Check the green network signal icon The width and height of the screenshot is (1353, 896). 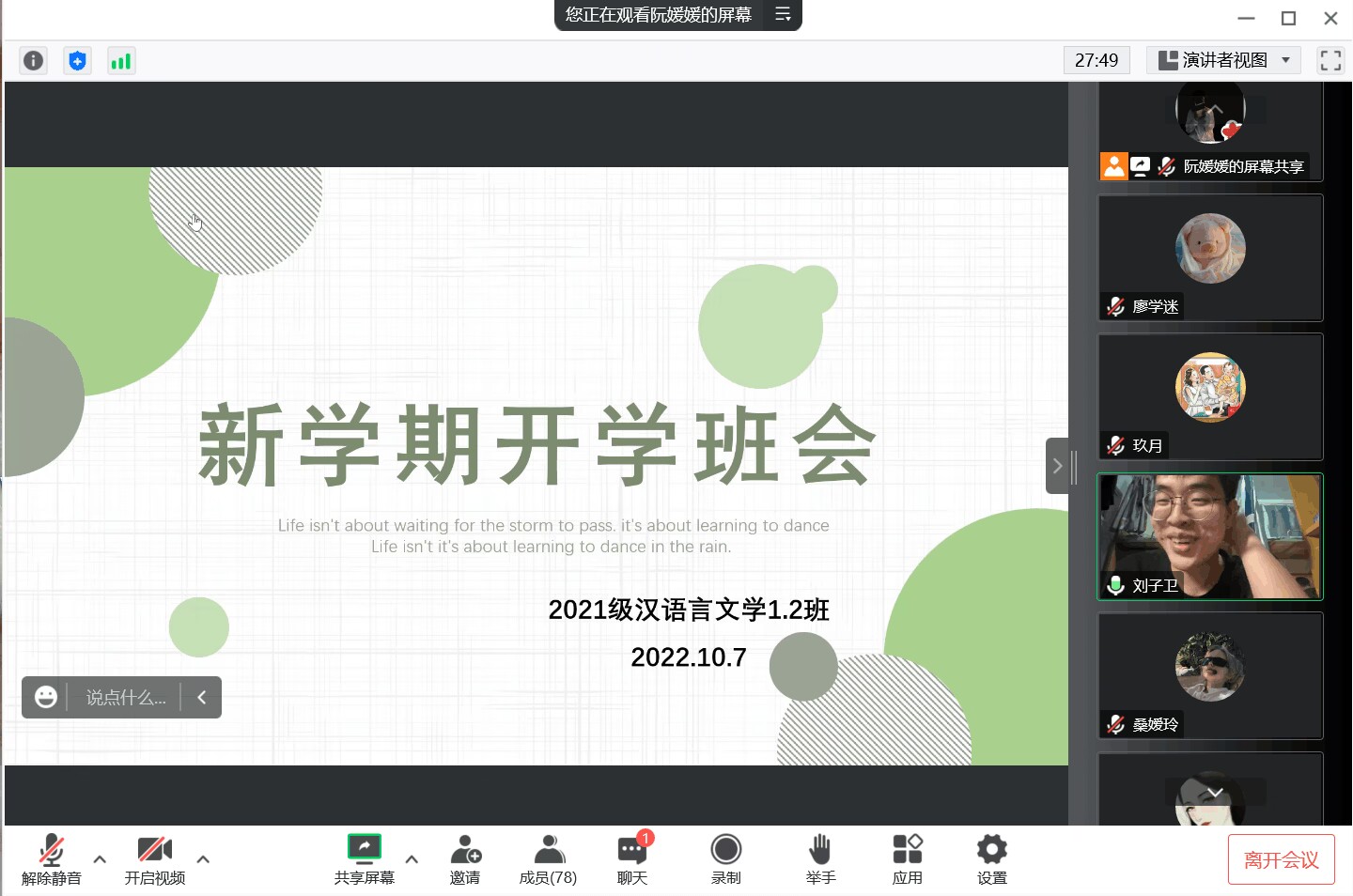(121, 61)
